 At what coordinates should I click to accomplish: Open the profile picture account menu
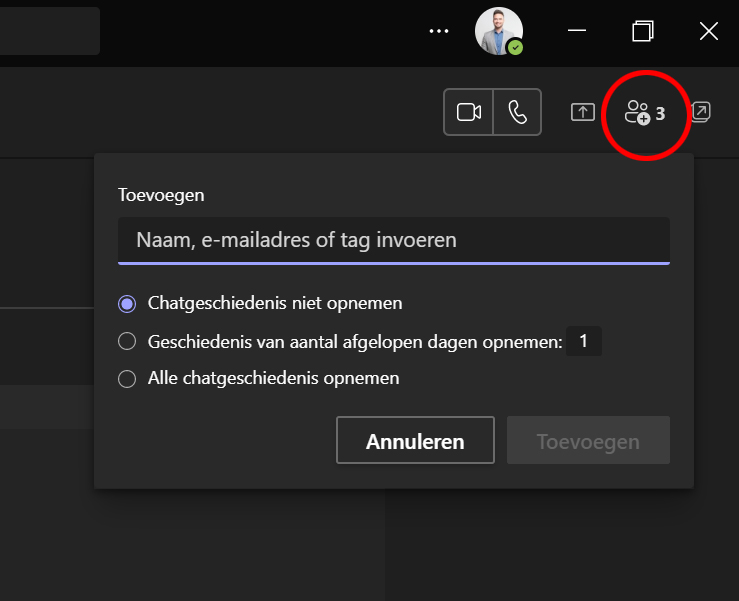(x=497, y=30)
